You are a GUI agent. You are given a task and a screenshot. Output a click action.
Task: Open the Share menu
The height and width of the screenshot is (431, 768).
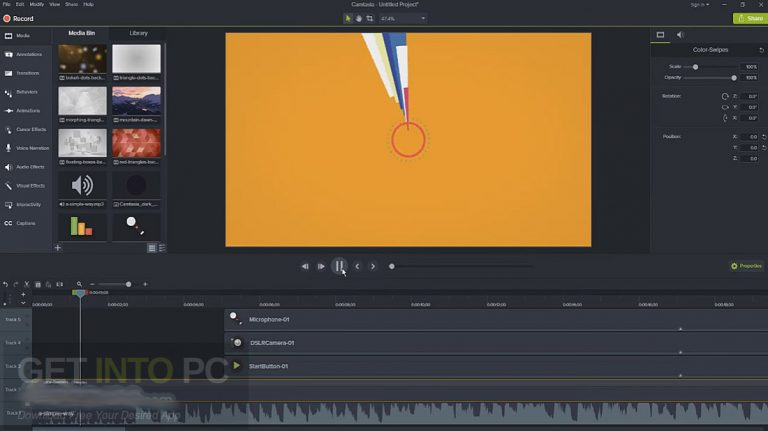pos(72,4)
